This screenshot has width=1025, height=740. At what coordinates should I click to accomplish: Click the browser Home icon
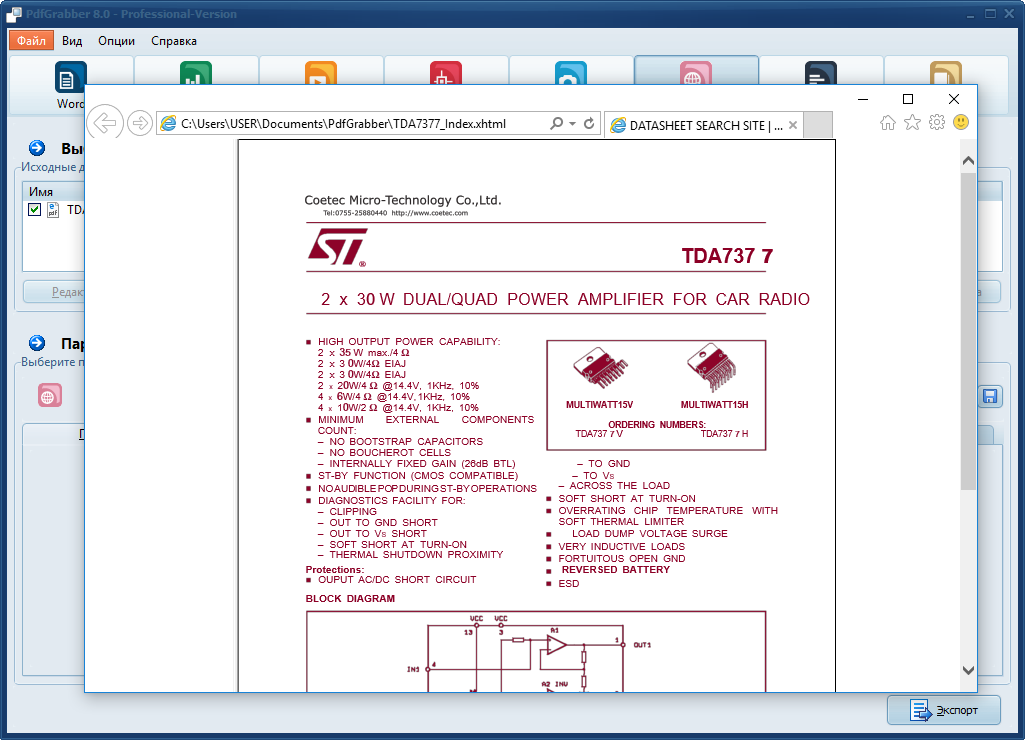pyautogui.click(x=888, y=122)
